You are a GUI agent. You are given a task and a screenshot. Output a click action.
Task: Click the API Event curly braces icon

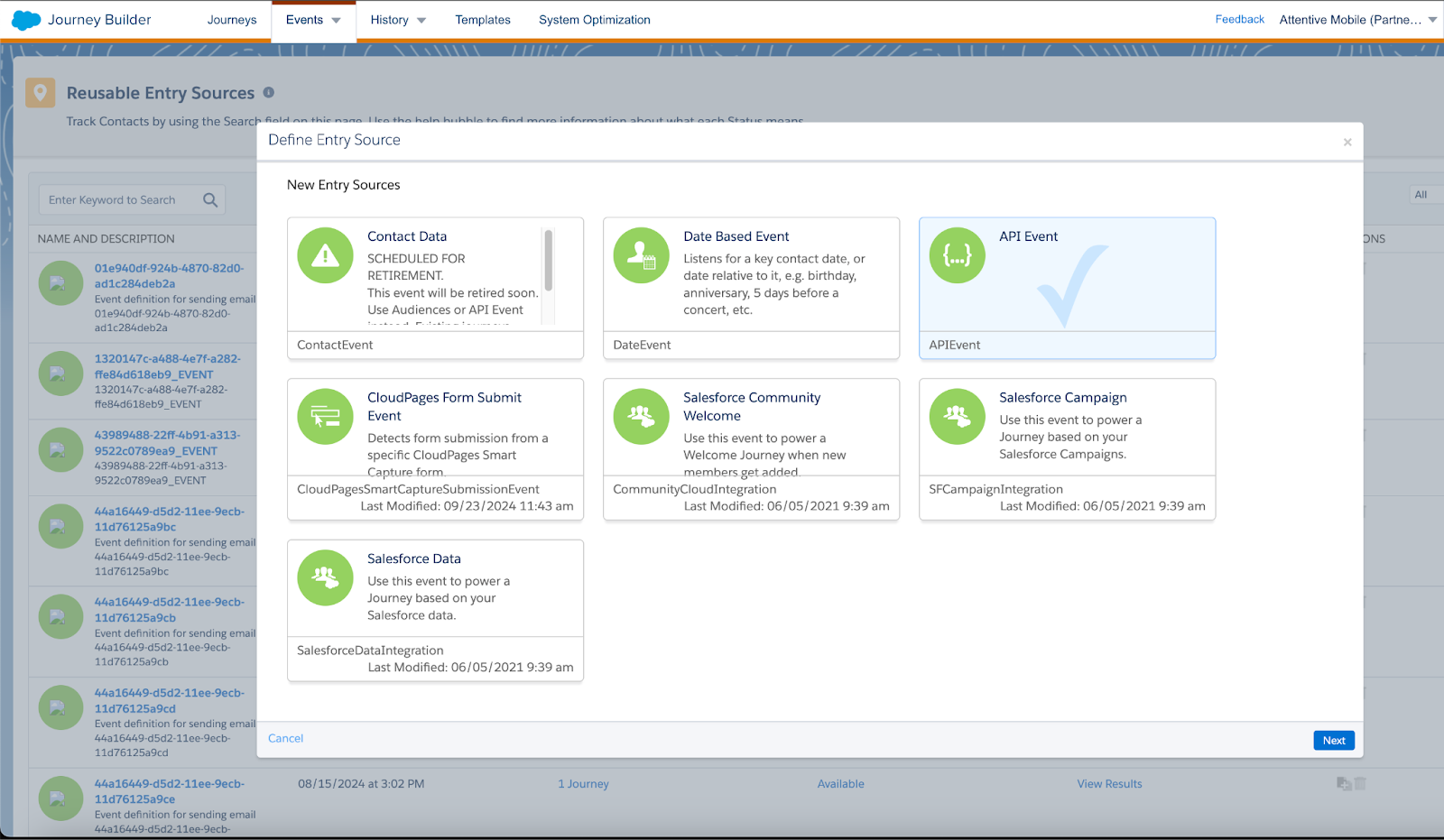(957, 256)
